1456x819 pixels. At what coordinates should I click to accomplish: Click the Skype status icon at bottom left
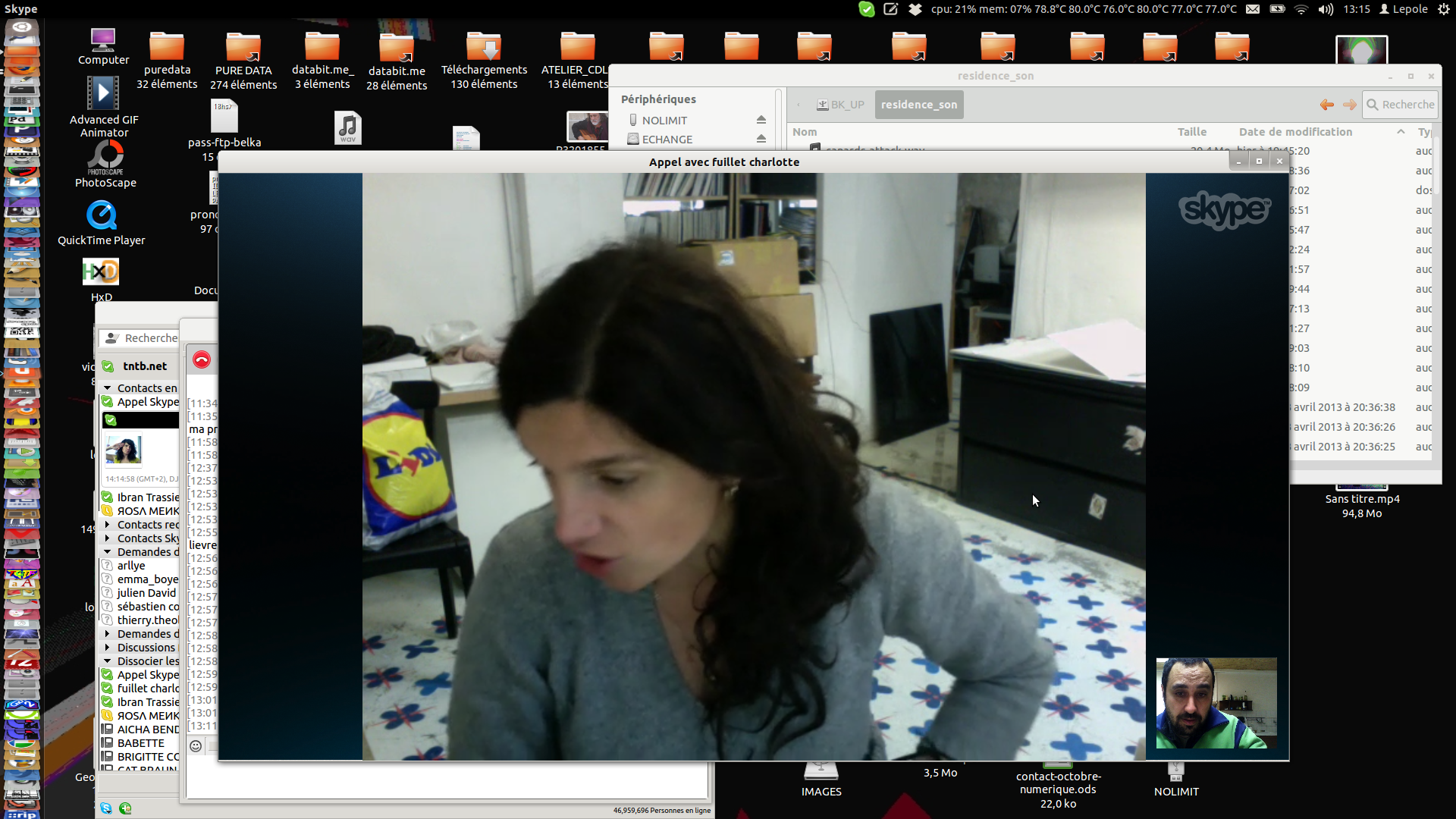pos(106,808)
